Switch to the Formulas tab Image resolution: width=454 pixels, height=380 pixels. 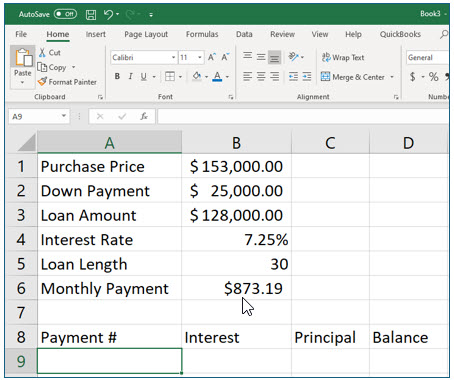pyautogui.click(x=202, y=34)
